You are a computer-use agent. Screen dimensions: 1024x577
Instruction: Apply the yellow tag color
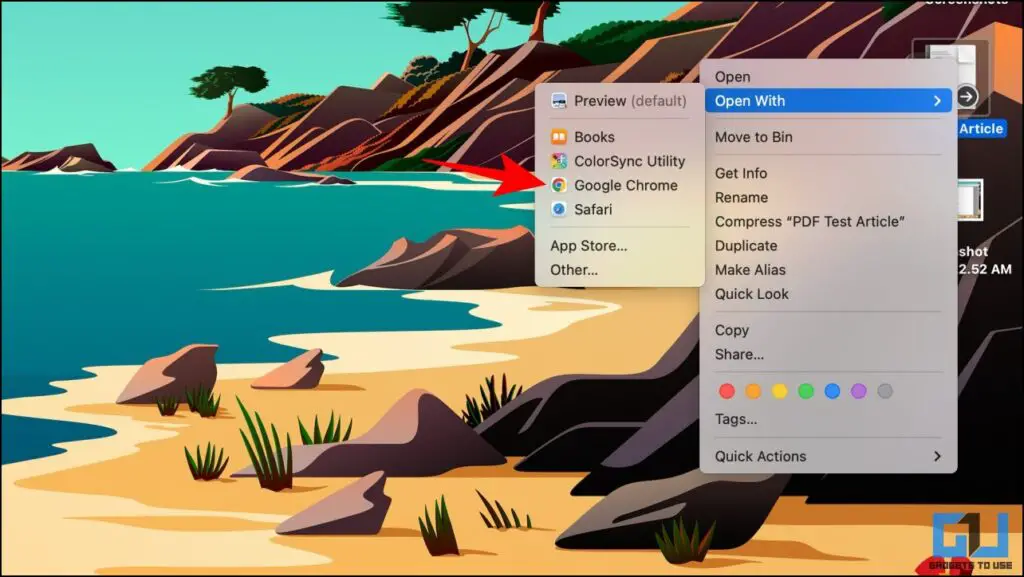coord(780,391)
